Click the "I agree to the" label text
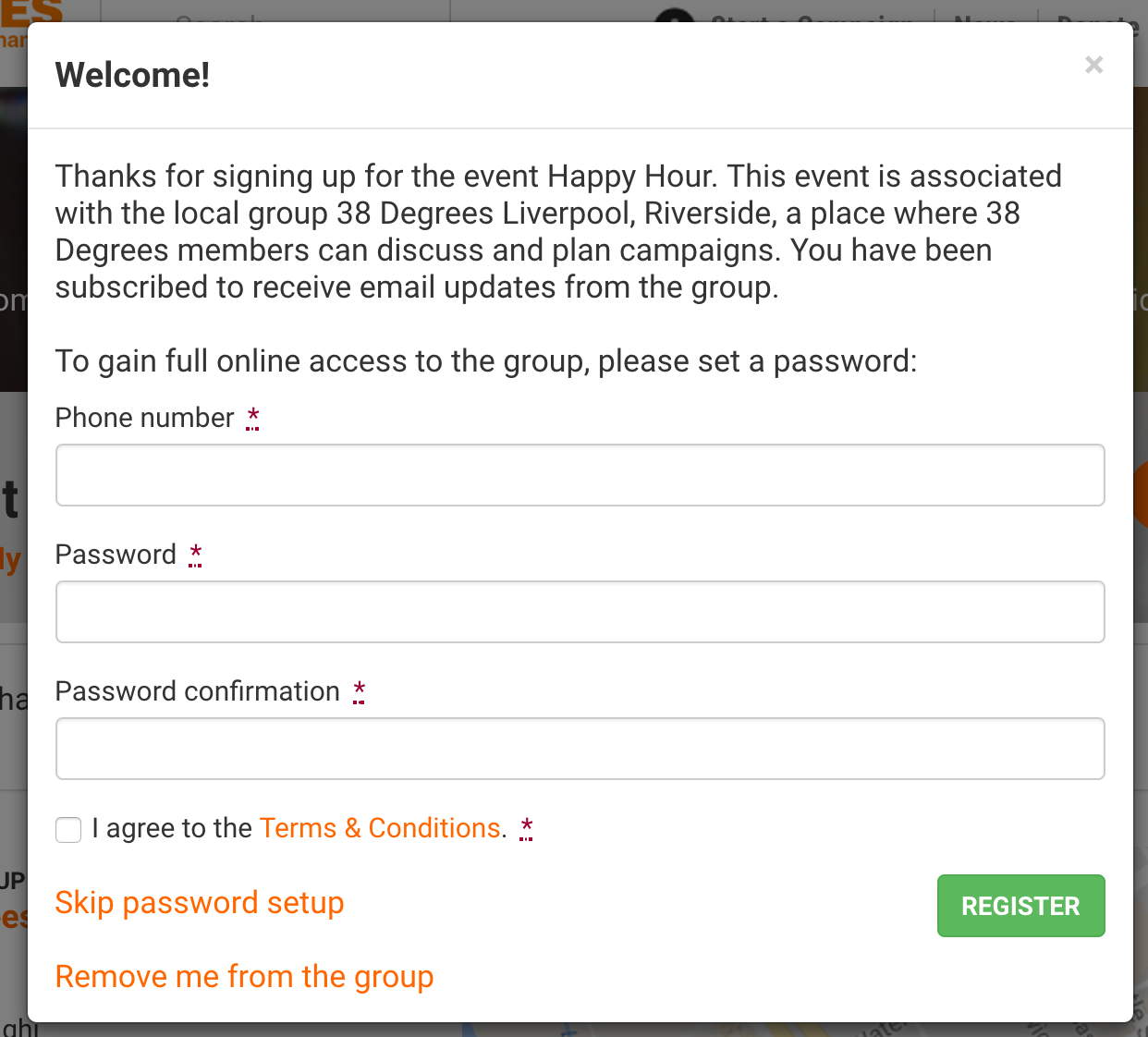This screenshot has width=1148, height=1037. (x=172, y=828)
